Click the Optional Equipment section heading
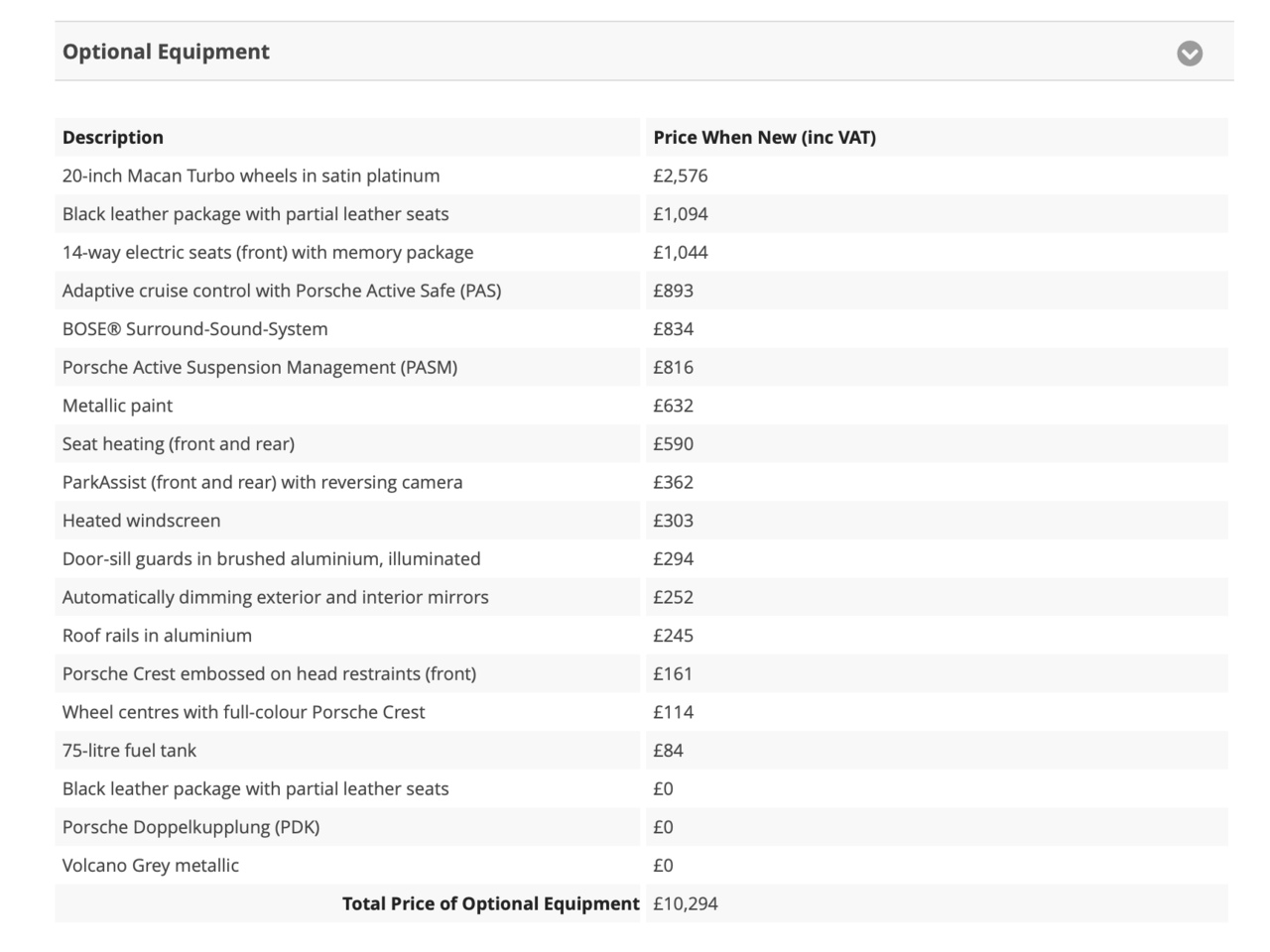Image resolution: width=1270 pixels, height=952 pixels. pos(166,52)
